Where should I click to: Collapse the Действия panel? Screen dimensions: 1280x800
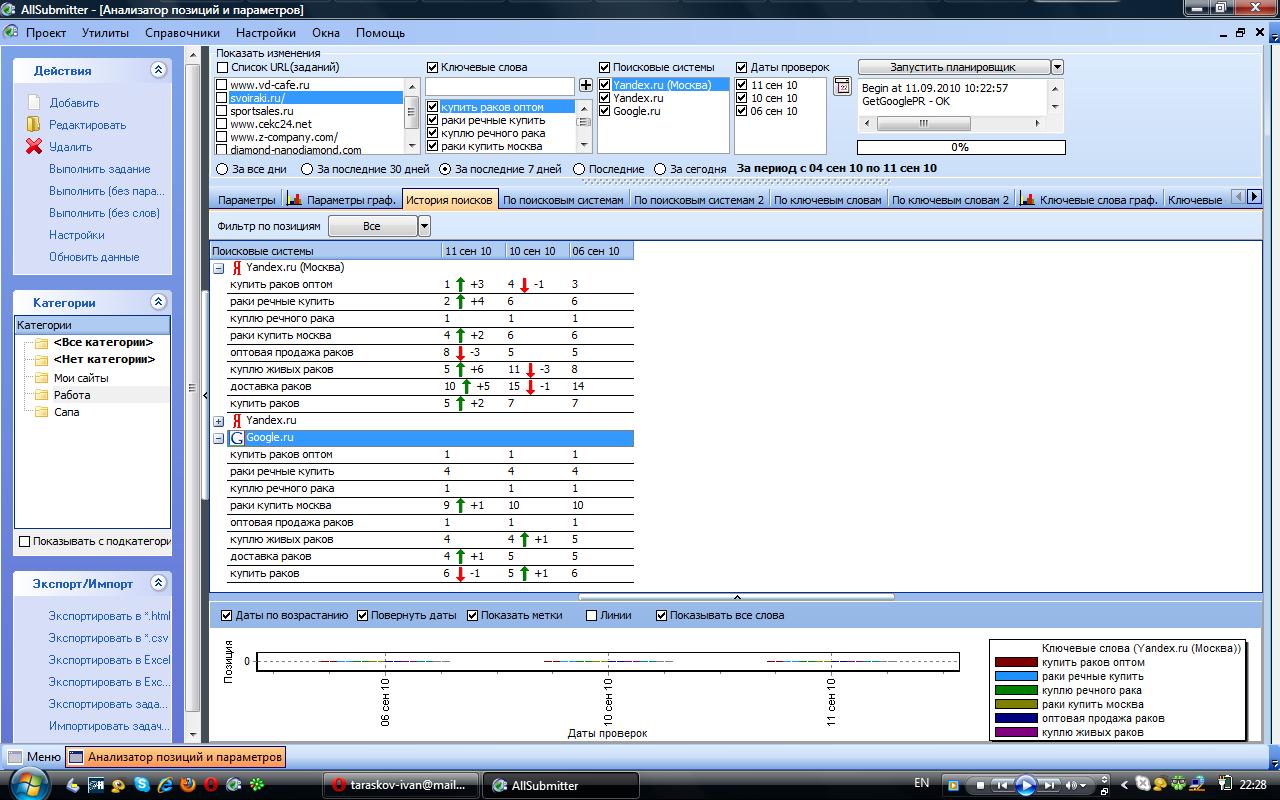pos(158,70)
